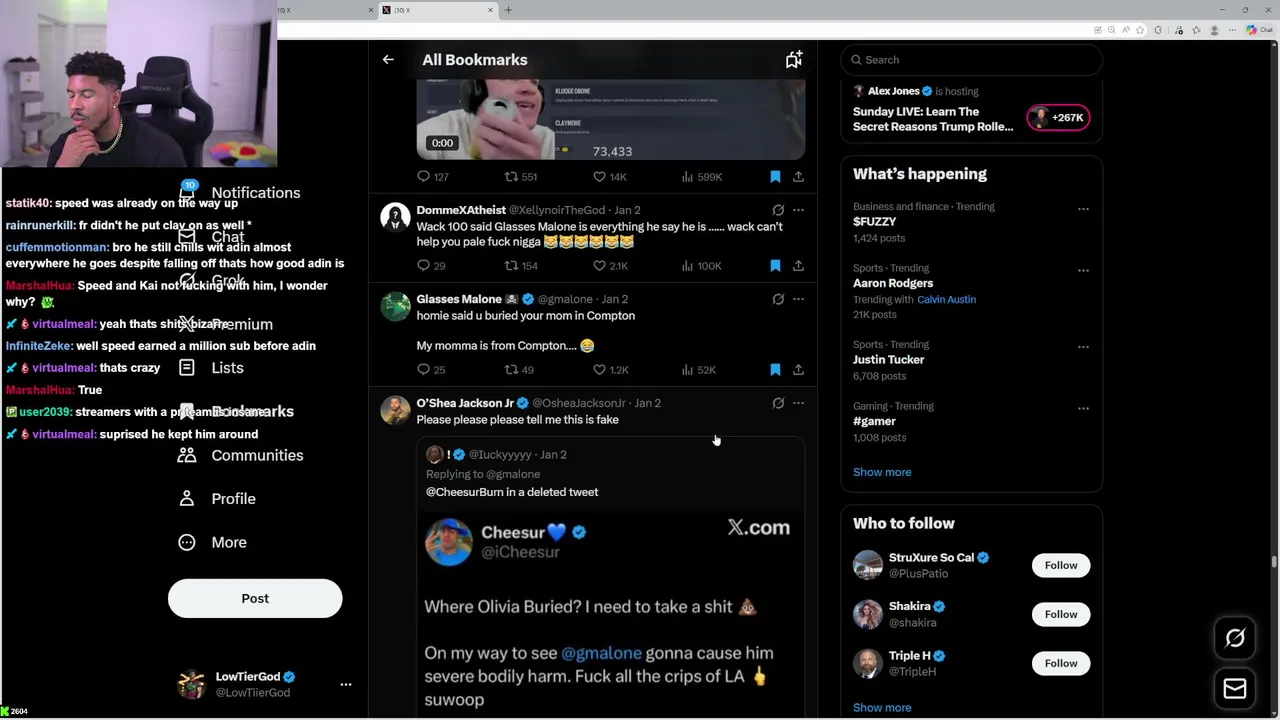This screenshot has width=1280, height=720.
Task: Open O'Shea Jackson Jr profile avatar
Action: point(395,411)
